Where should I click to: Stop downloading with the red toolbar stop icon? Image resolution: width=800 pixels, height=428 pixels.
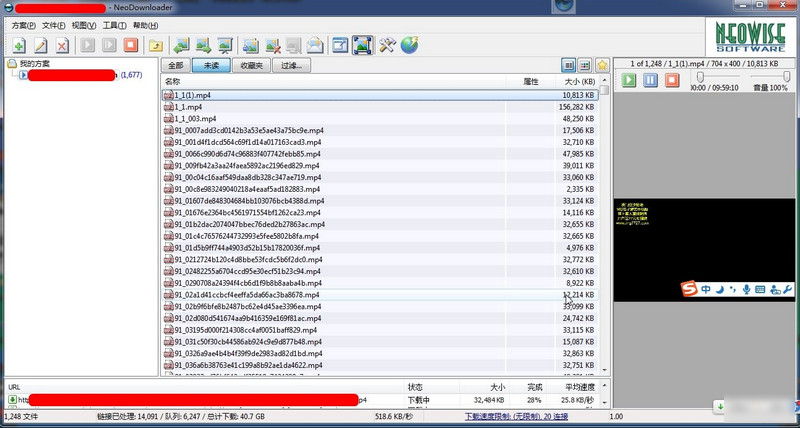[x=131, y=45]
